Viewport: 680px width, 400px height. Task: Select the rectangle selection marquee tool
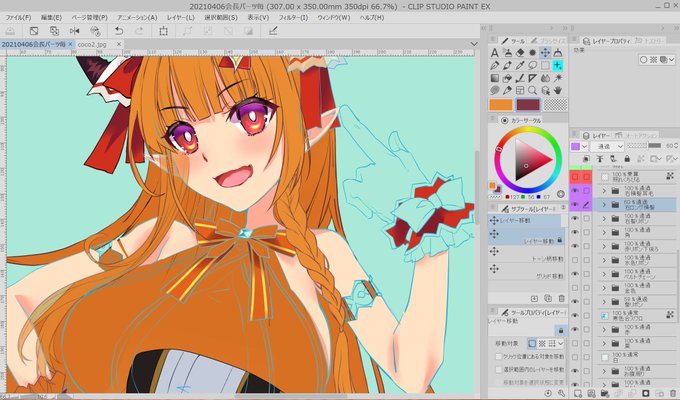pos(545,66)
